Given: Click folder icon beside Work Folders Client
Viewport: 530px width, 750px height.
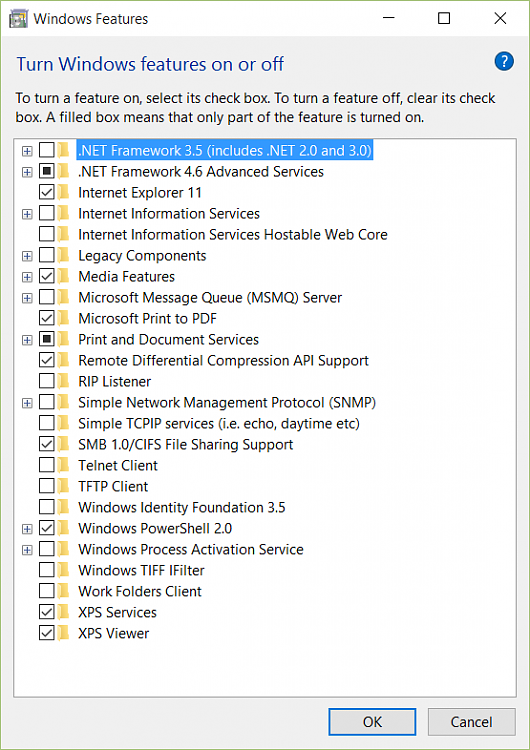Looking at the screenshot, I should [x=63, y=591].
